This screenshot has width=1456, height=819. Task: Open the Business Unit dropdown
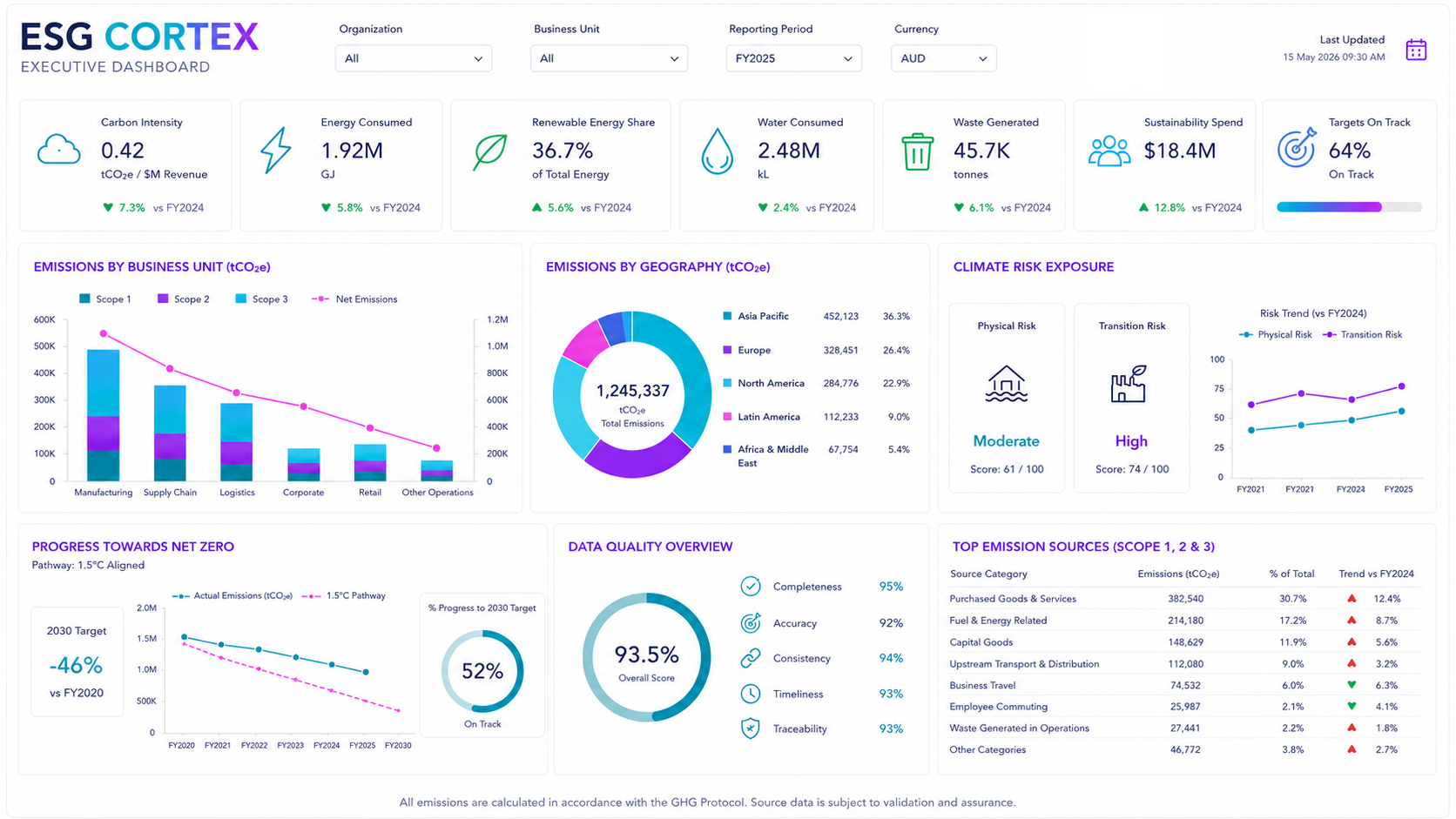[609, 58]
